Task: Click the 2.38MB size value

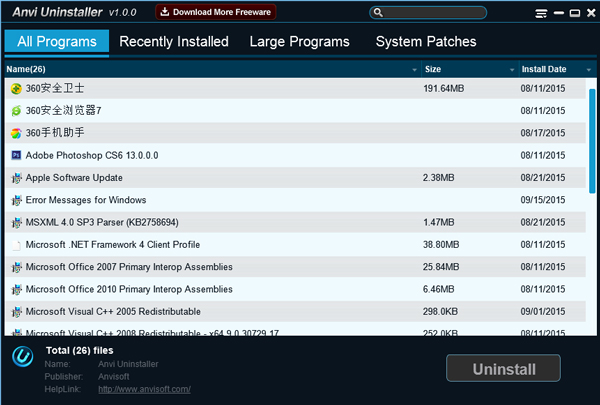Action: (x=439, y=178)
